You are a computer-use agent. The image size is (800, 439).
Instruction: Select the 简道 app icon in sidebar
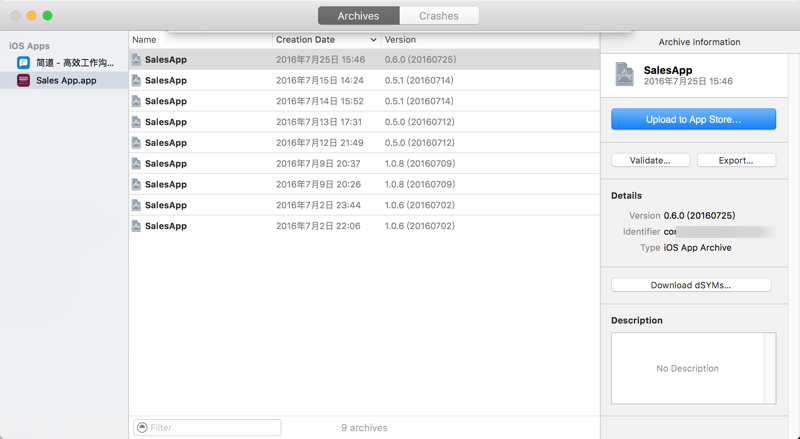coord(23,63)
